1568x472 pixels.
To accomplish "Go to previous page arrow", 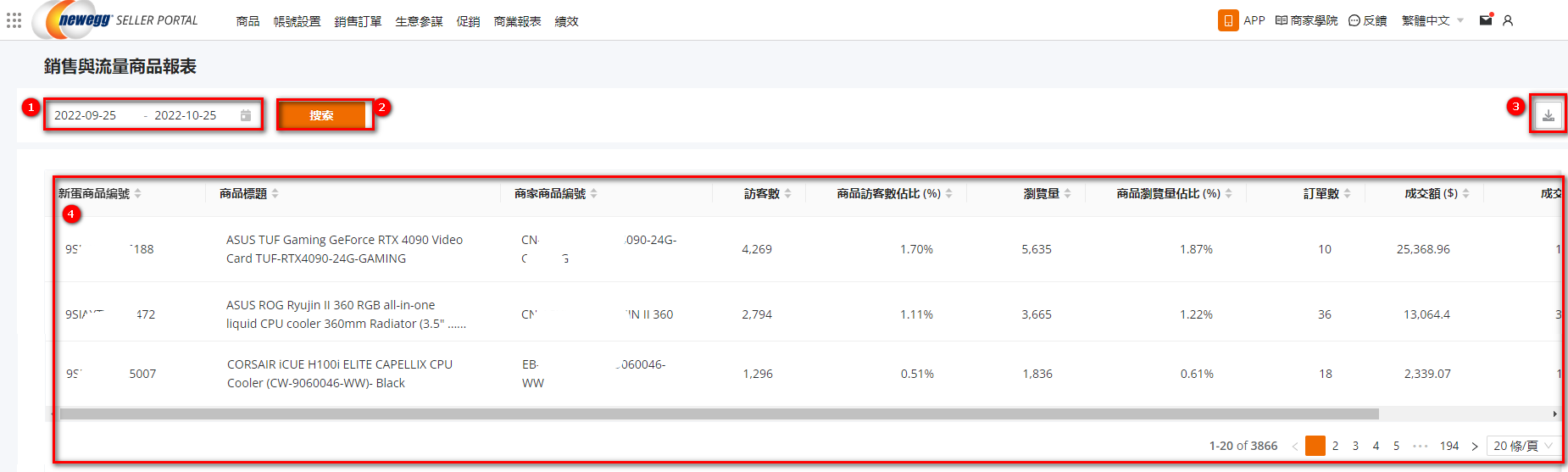I will (1295, 446).
